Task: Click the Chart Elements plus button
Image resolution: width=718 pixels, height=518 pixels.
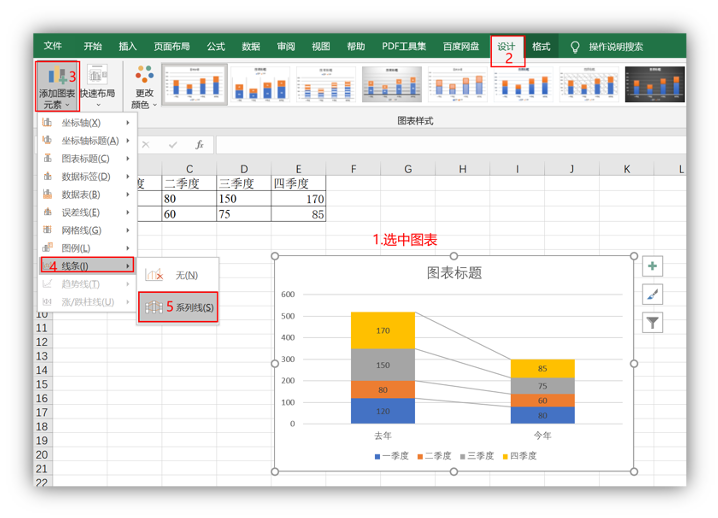Action: [653, 266]
